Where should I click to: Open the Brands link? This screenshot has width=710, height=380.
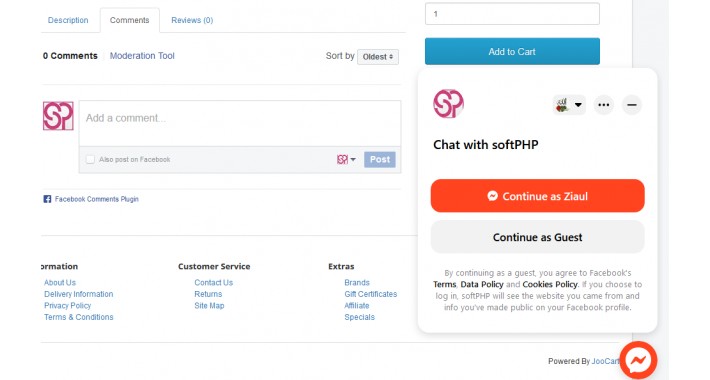point(357,282)
